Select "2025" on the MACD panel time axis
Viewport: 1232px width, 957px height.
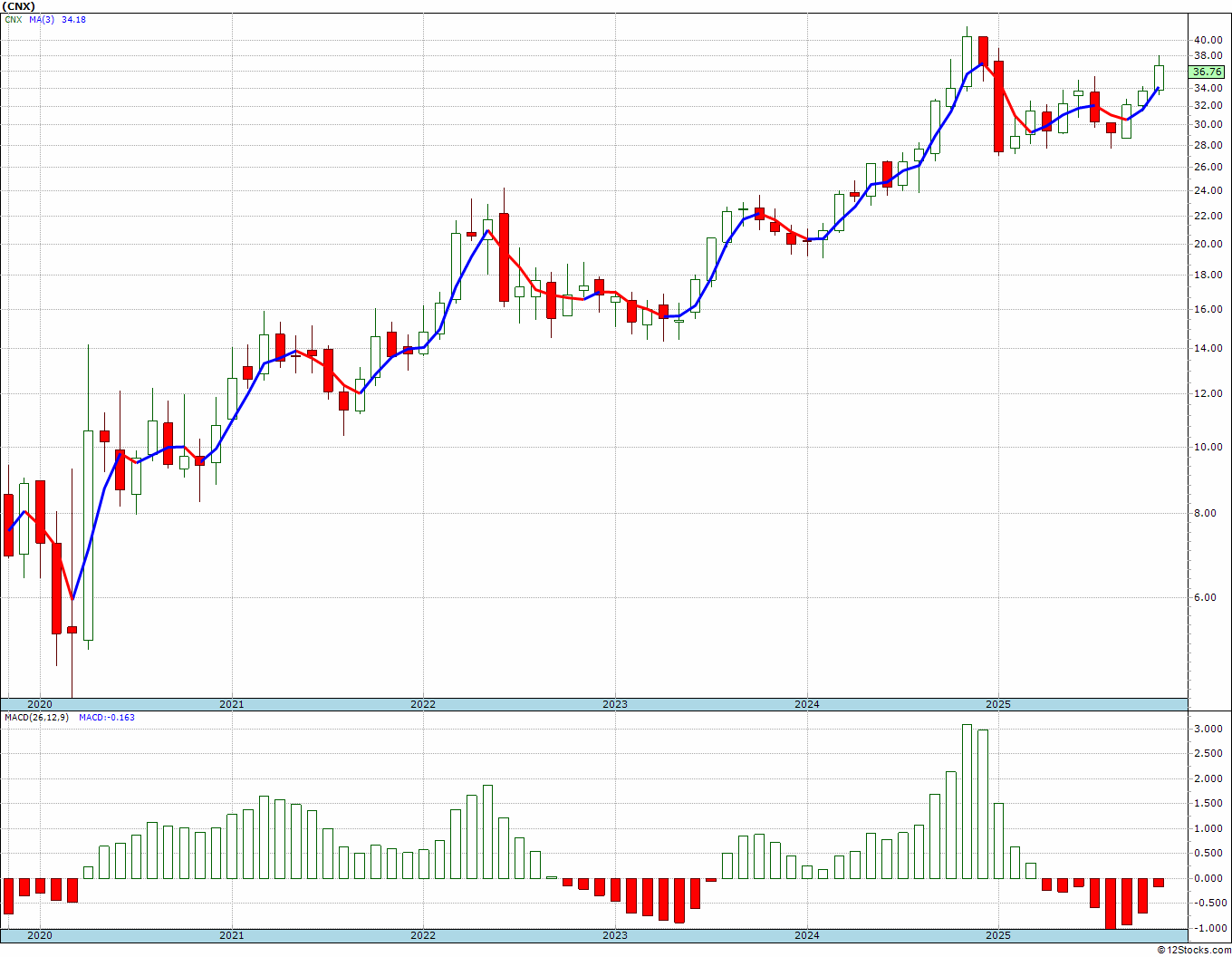pyautogui.click(x=998, y=935)
